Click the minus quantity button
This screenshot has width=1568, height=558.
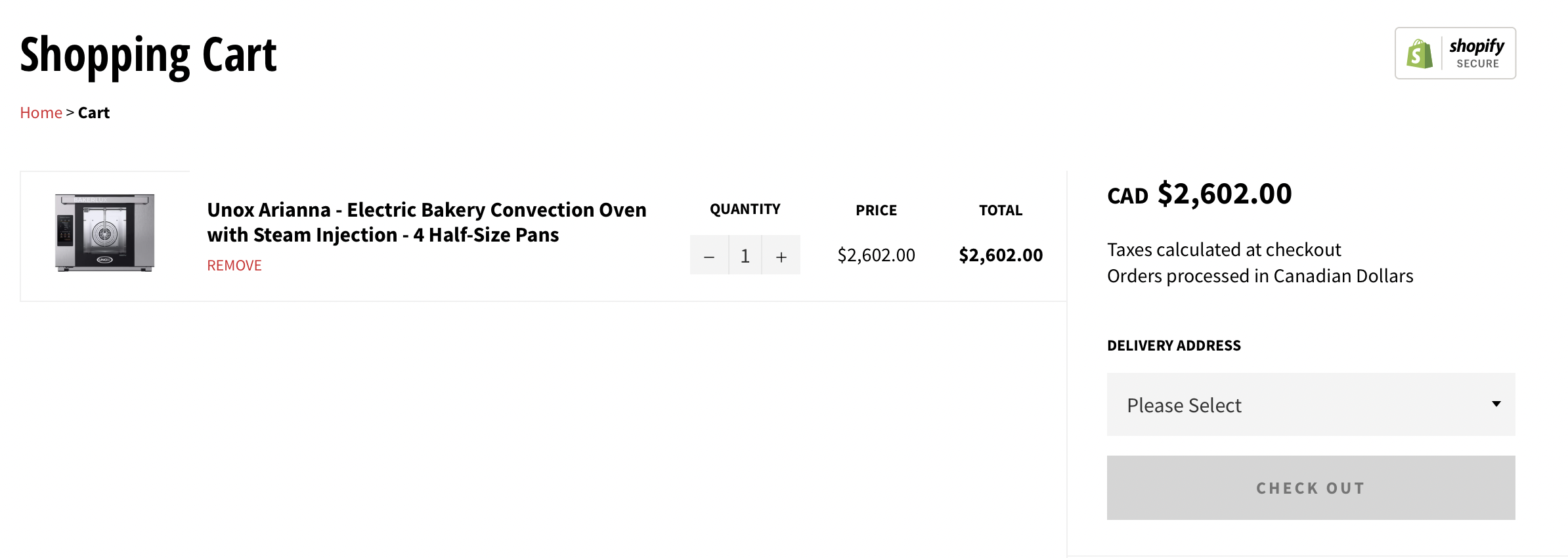pyautogui.click(x=709, y=255)
